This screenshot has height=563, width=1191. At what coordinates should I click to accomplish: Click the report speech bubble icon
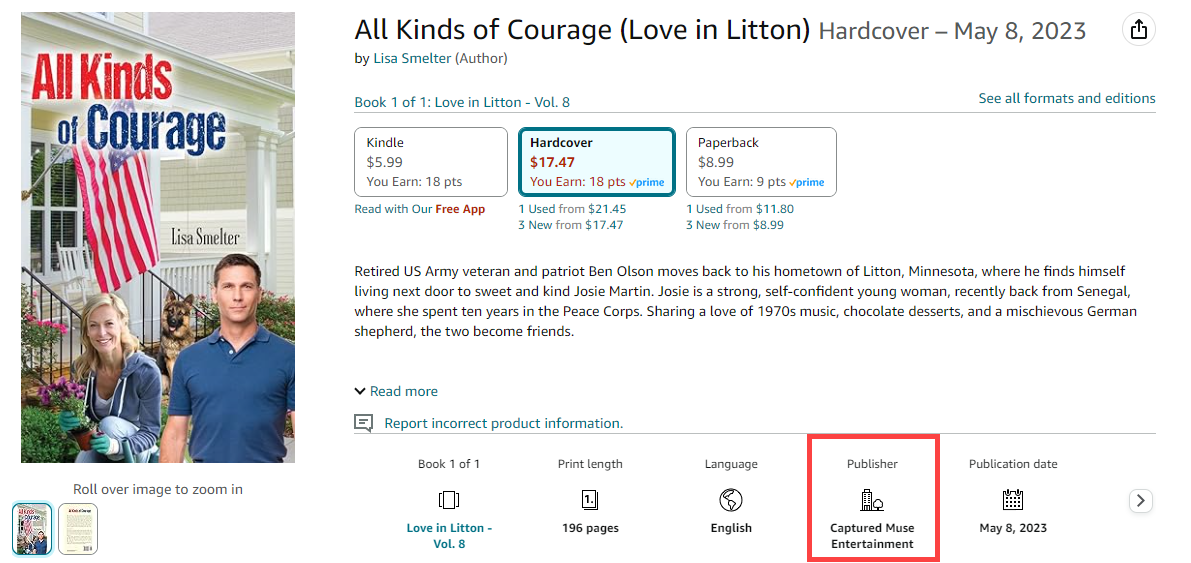point(364,423)
